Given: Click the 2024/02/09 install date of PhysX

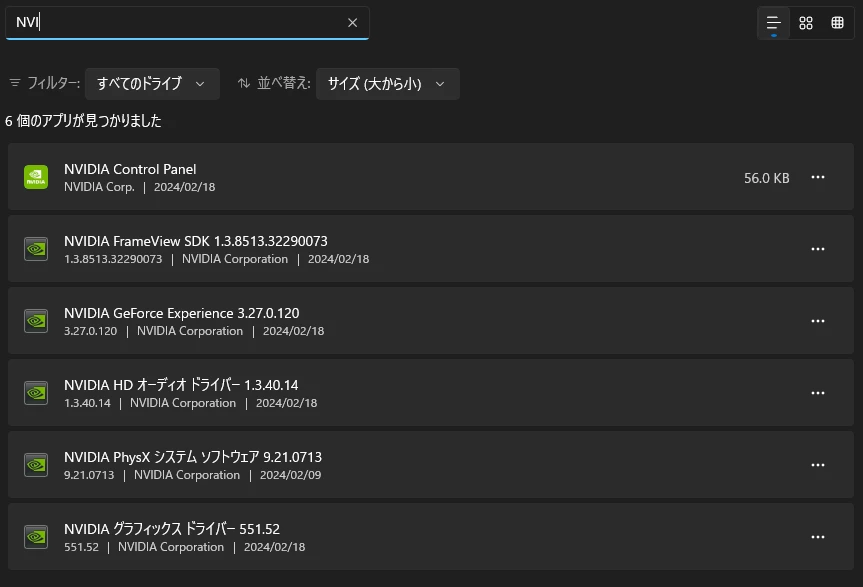Looking at the screenshot, I should (x=290, y=475).
